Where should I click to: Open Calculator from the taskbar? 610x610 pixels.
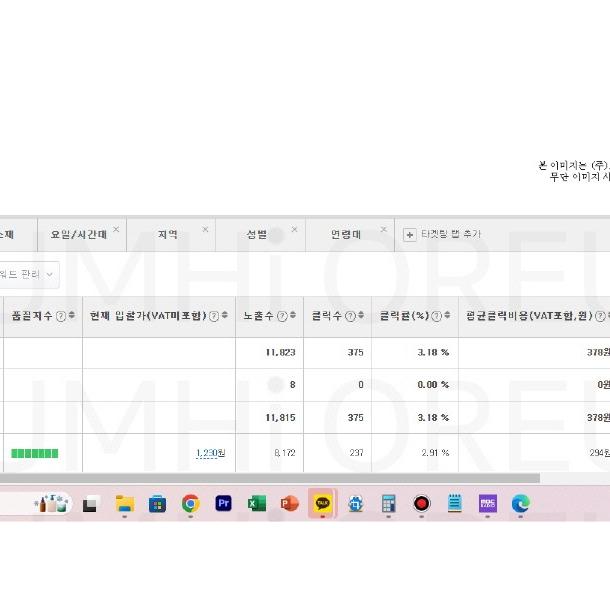pos(389,504)
